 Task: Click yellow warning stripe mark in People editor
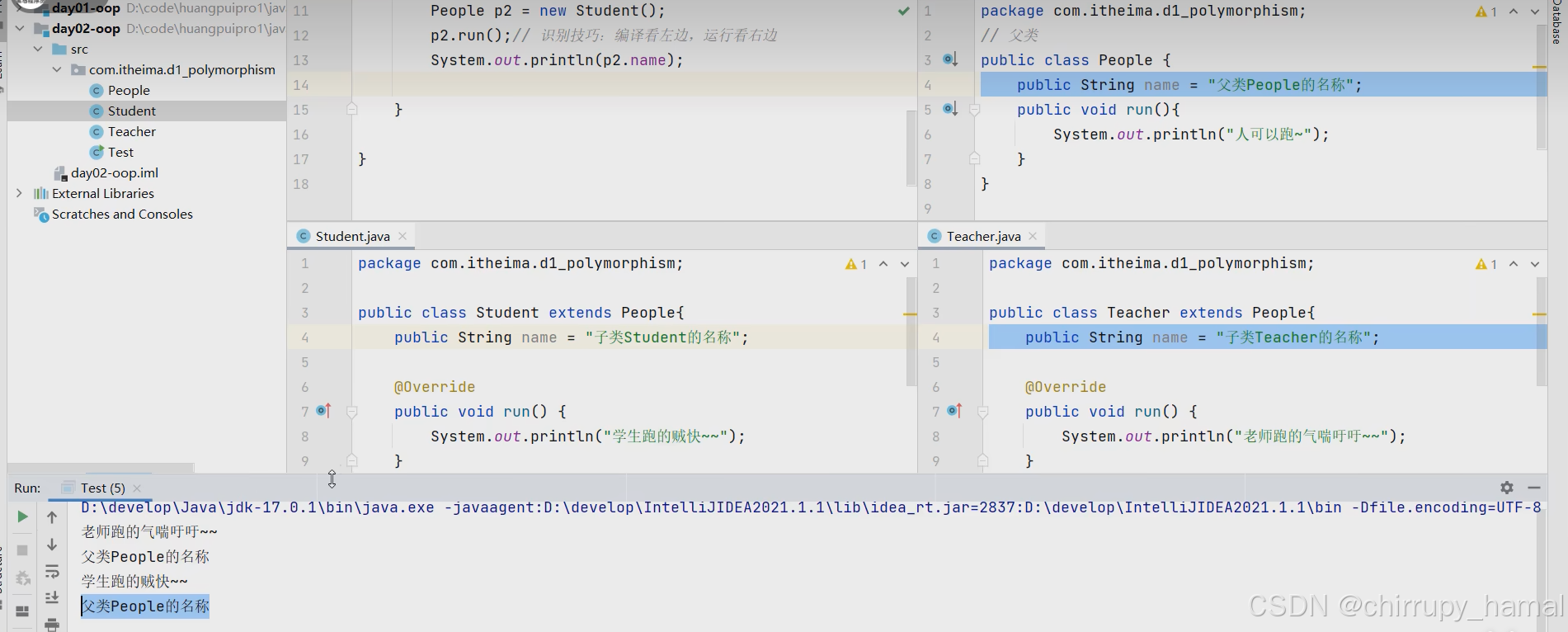tap(1539, 67)
